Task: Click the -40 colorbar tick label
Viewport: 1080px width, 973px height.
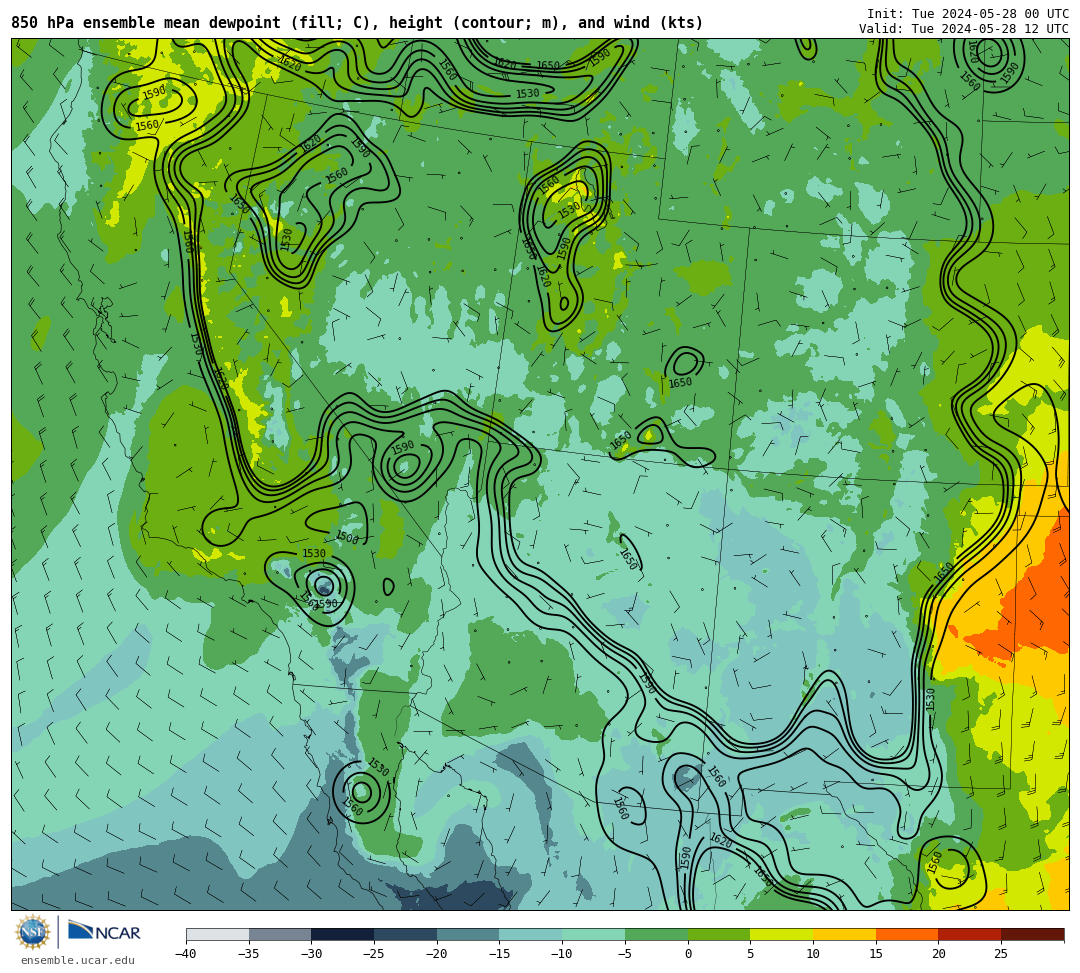Action: click(186, 954)
